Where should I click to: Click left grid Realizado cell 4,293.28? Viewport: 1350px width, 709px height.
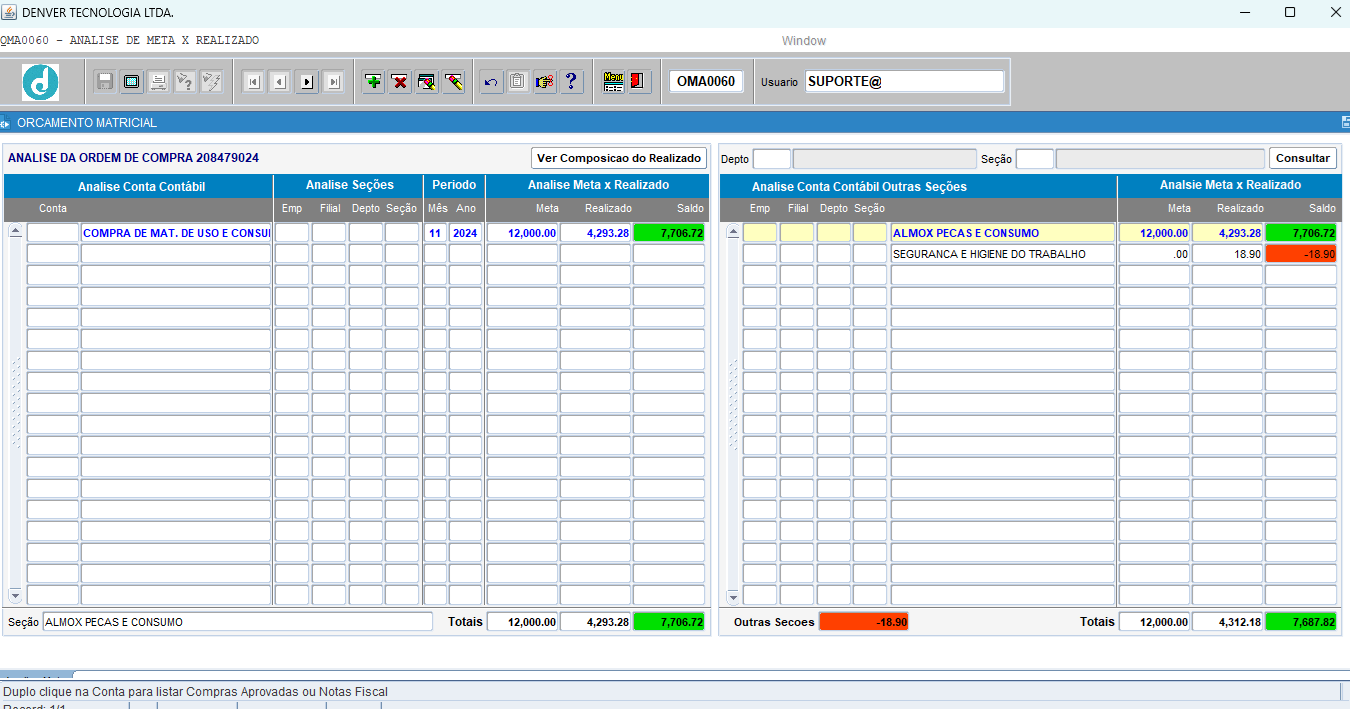595,233
